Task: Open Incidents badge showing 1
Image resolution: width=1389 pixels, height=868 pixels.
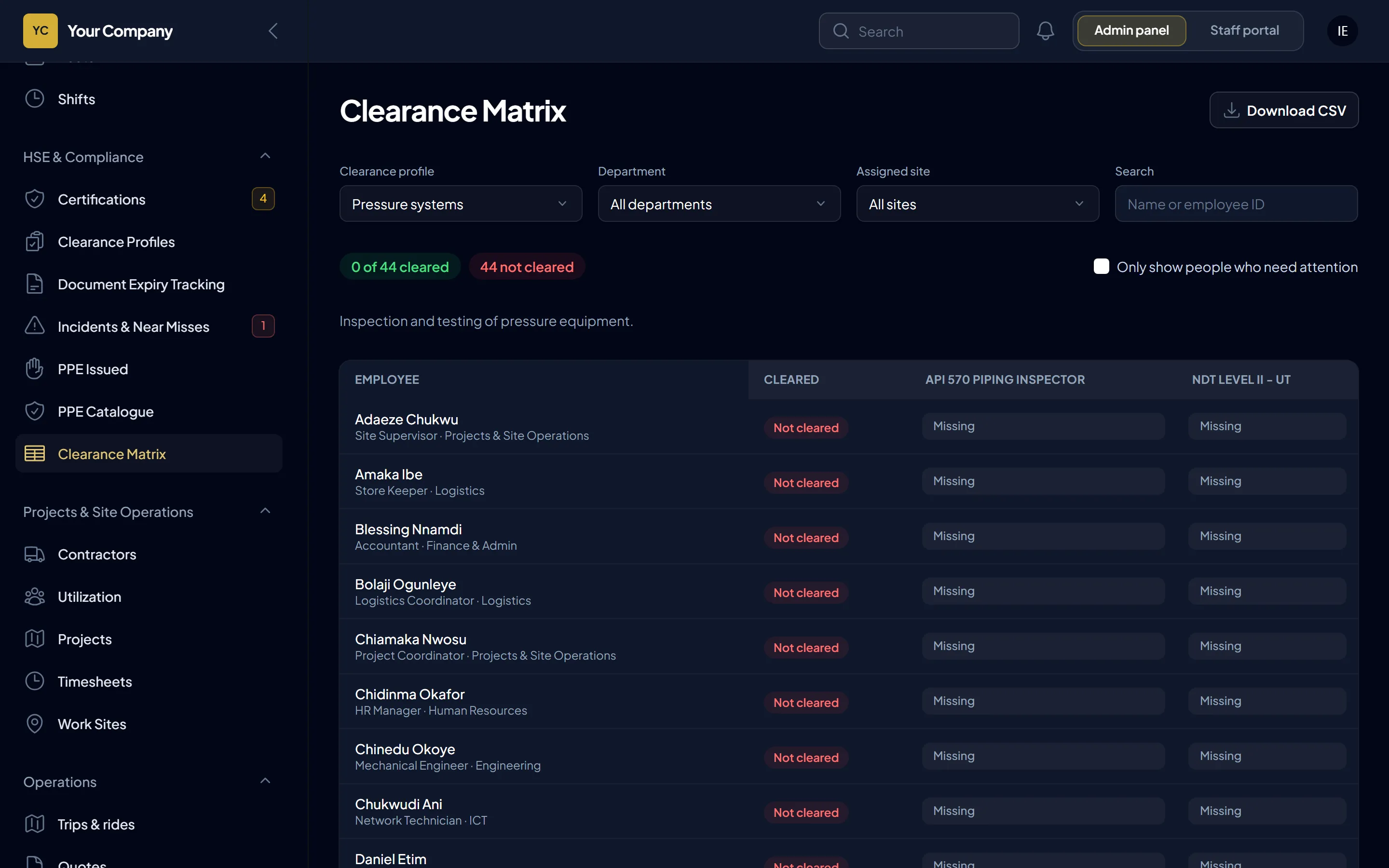Action: (263, 326)
